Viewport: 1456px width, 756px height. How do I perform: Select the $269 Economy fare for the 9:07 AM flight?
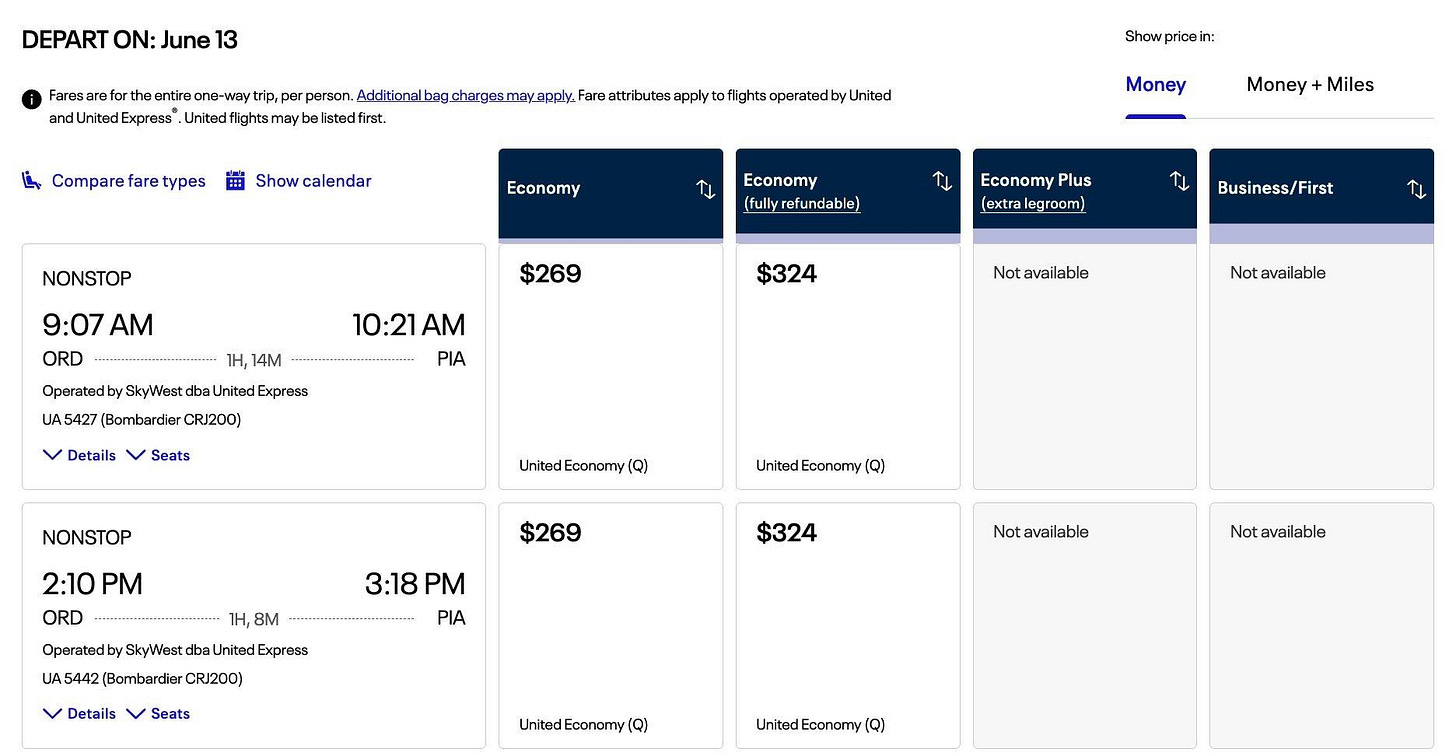pyautogui.click(x=611, y=367)
